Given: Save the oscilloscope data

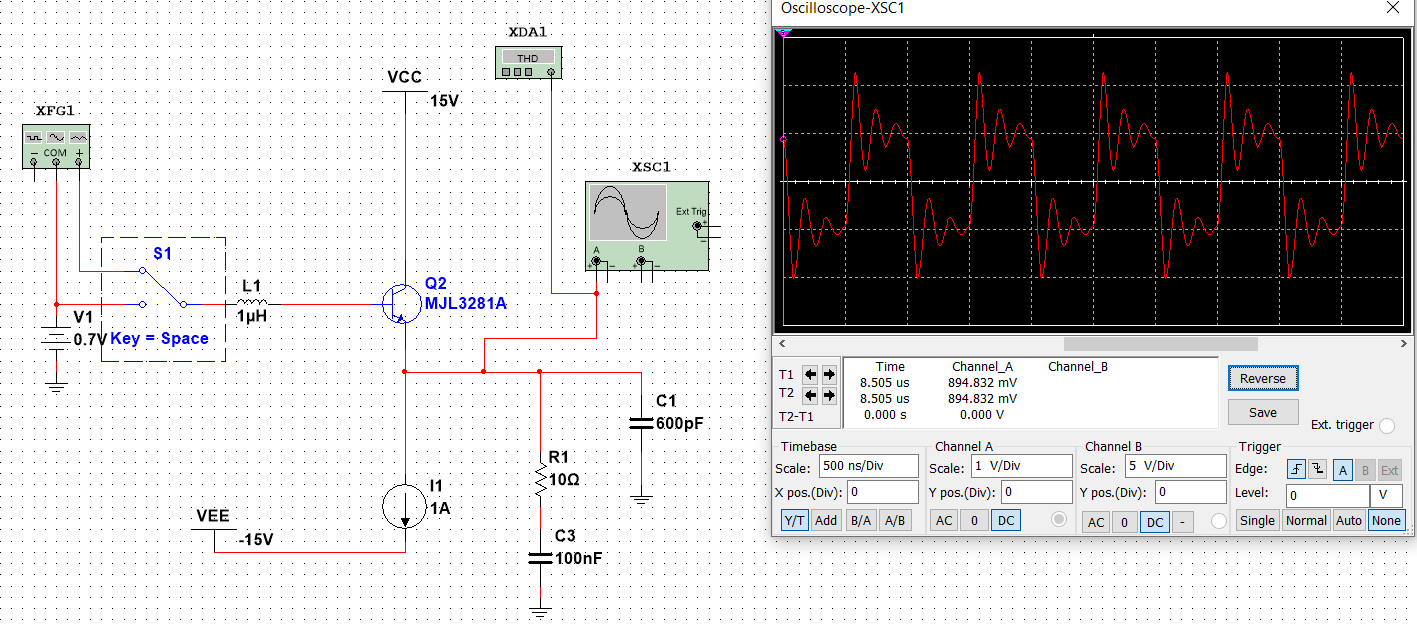Looking at the screenshot, I should 1263,412.
